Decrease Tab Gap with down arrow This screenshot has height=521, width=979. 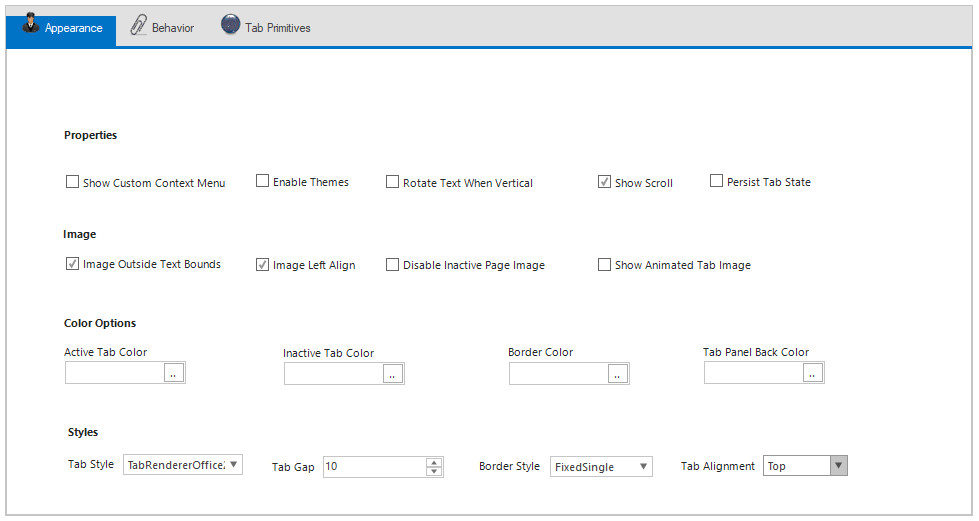coord(434,471)
